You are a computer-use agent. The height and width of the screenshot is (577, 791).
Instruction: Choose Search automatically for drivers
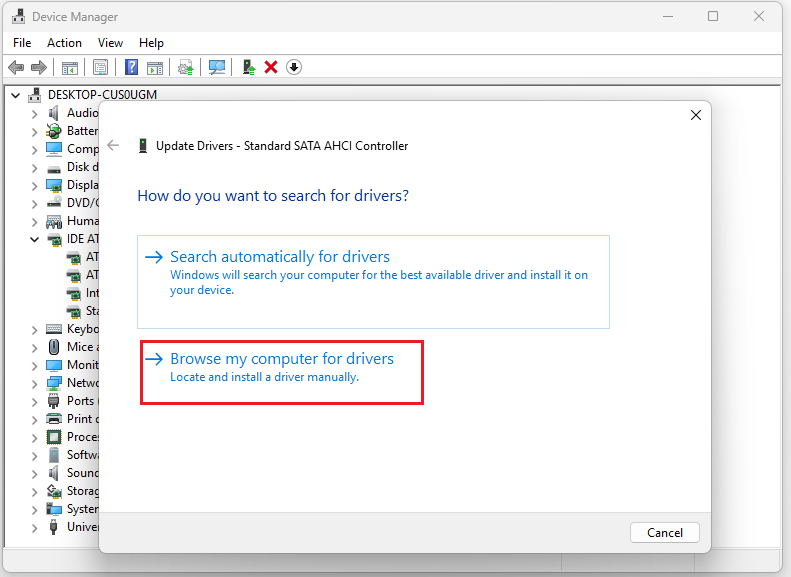pyautogui.click(x=373, y=281)
